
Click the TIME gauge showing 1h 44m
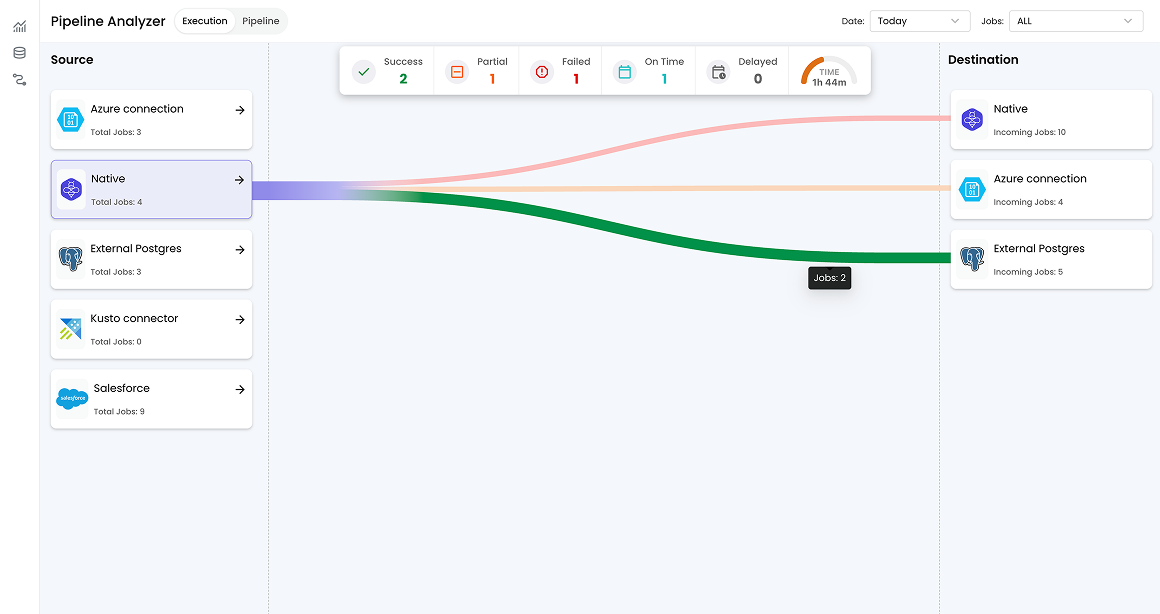pyautogui.click(x=830, y=70)
